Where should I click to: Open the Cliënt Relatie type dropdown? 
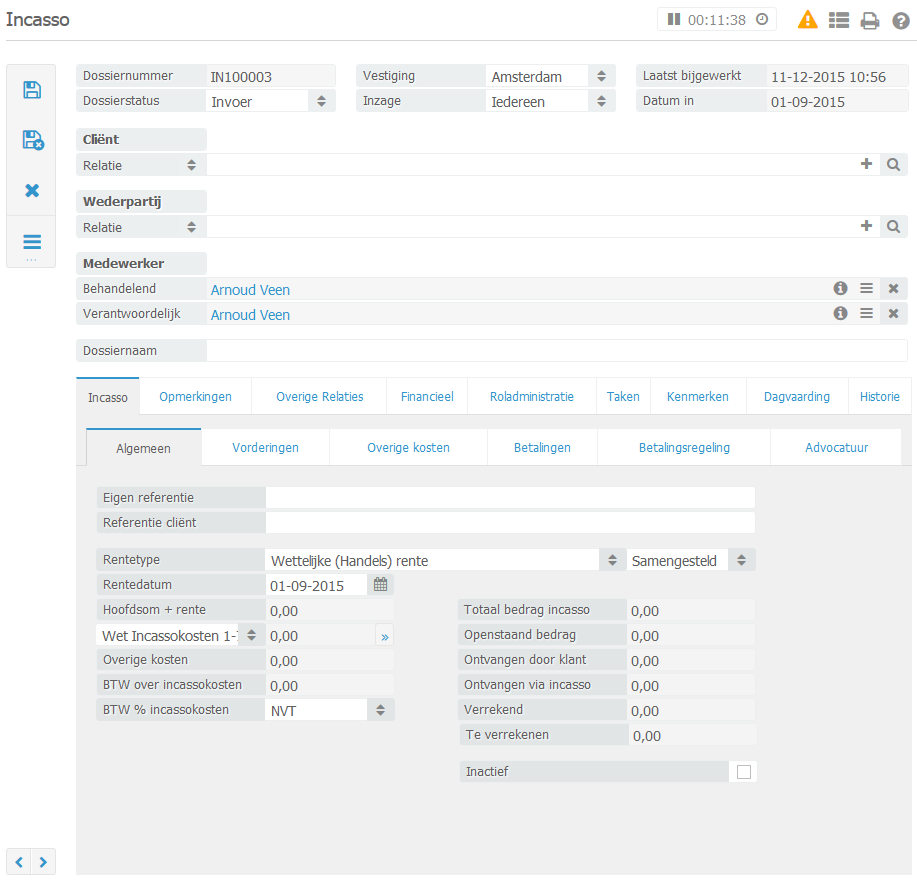tap(141, 165)
